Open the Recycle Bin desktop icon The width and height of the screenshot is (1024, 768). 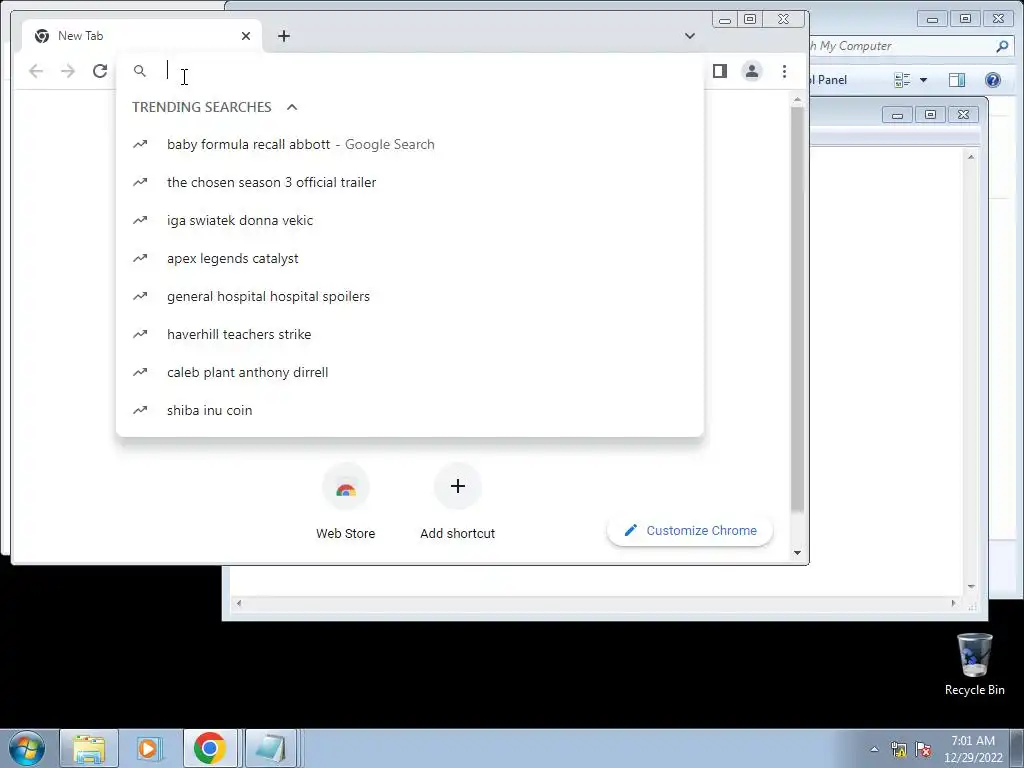click(974, 664)
